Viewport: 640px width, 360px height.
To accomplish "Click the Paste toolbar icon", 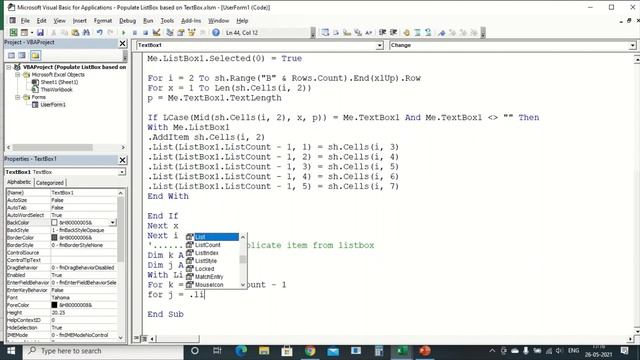I will click(75, 33).
